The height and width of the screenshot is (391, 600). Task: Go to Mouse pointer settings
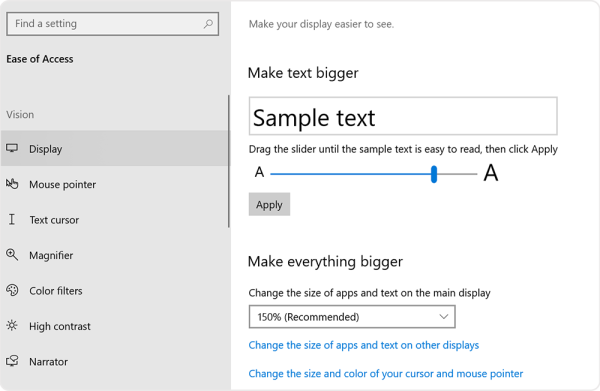pos(115,184)
